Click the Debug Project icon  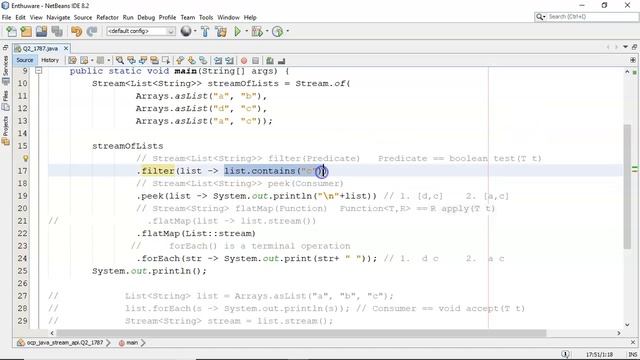tap(257, 31)
